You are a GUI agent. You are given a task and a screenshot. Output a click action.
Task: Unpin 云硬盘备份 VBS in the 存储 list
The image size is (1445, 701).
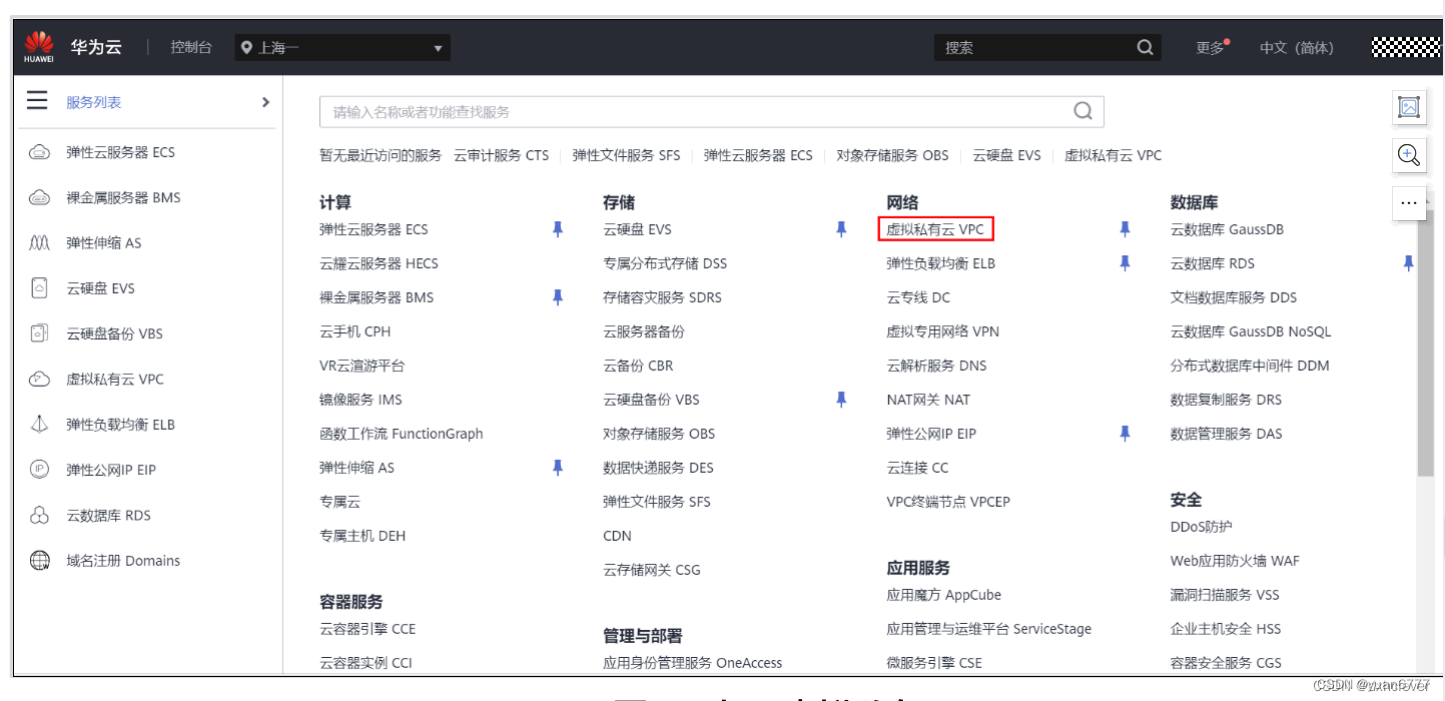pos(841,399)
